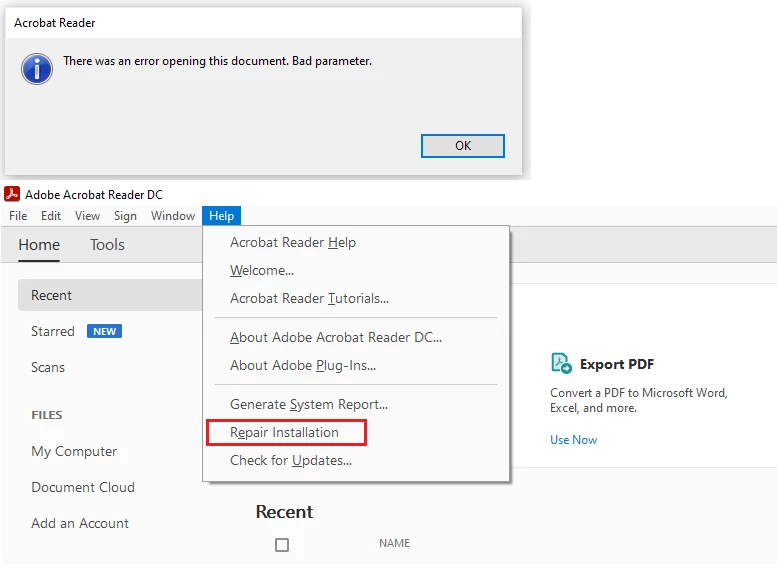777x570 pixels.
Task: Open Scans in the sidebar
Action: pos(48,367)
